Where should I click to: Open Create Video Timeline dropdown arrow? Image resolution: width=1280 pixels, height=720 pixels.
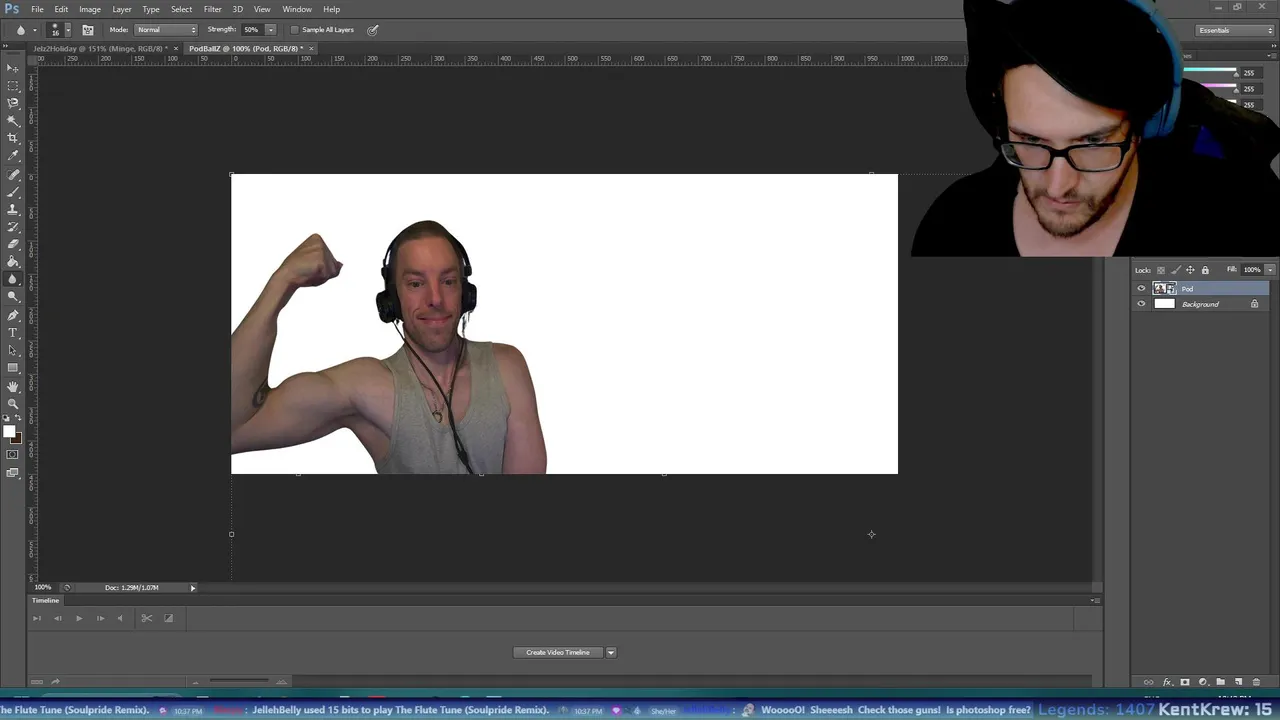611,652
